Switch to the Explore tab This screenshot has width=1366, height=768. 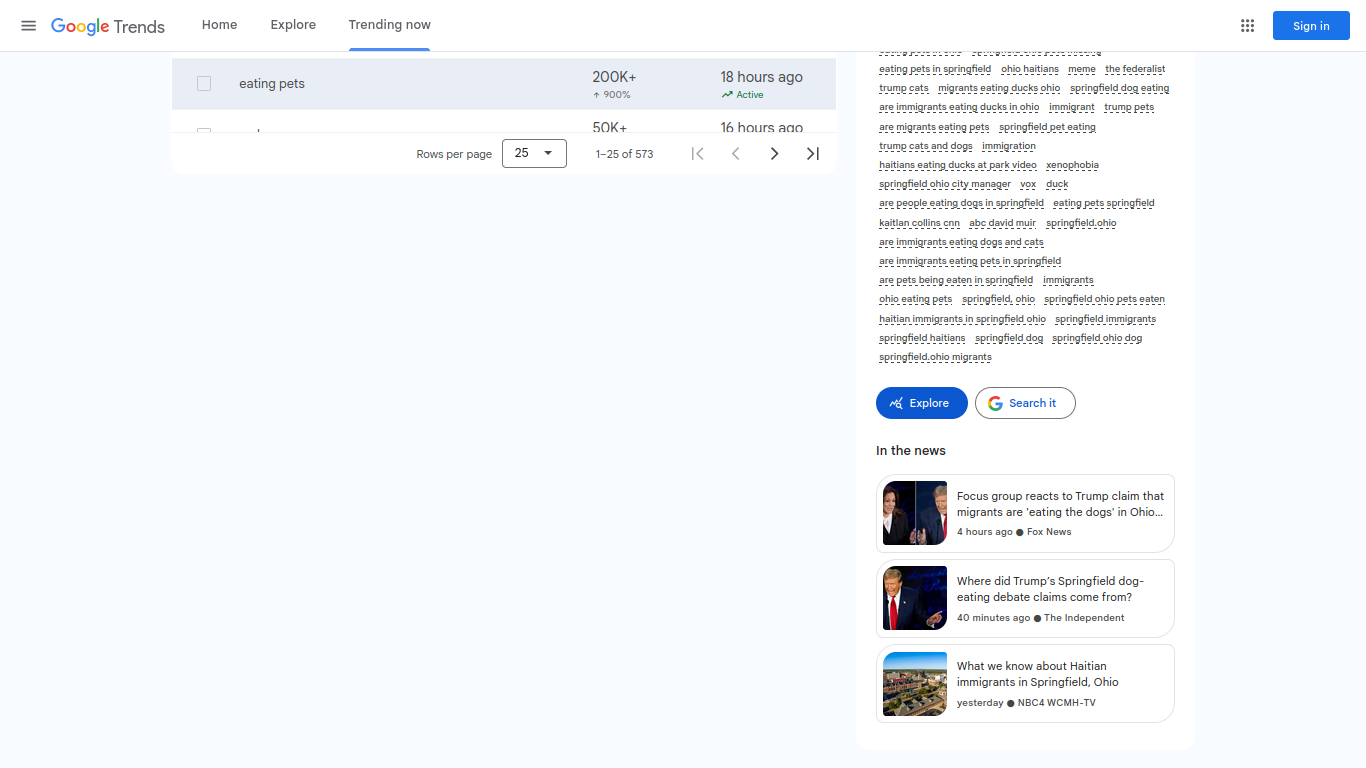coord(293,25)
